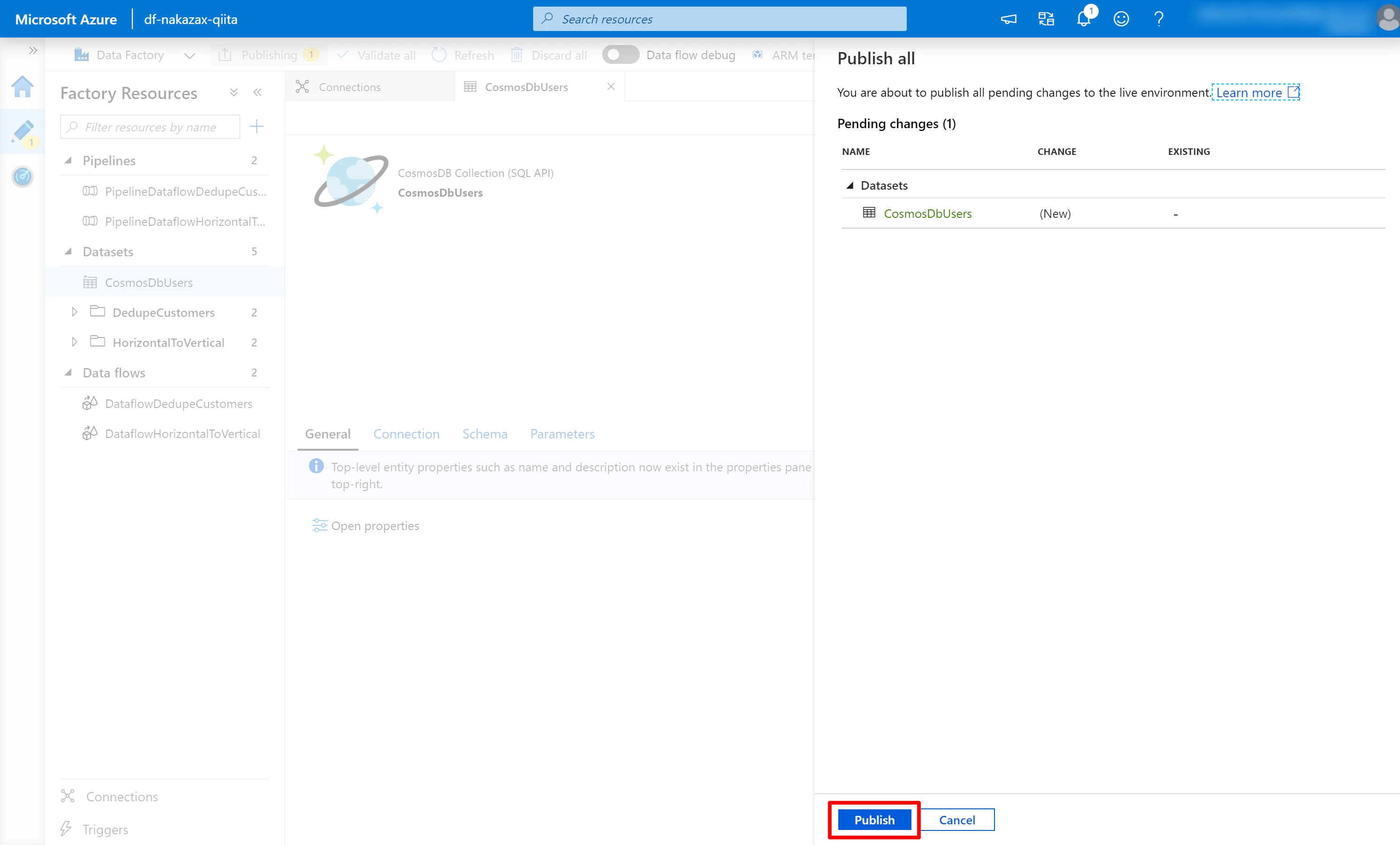Viewport: 1400px width, 845px height.
Task: Collapse the Datasets group in pending changes
Action: (850, 185)
